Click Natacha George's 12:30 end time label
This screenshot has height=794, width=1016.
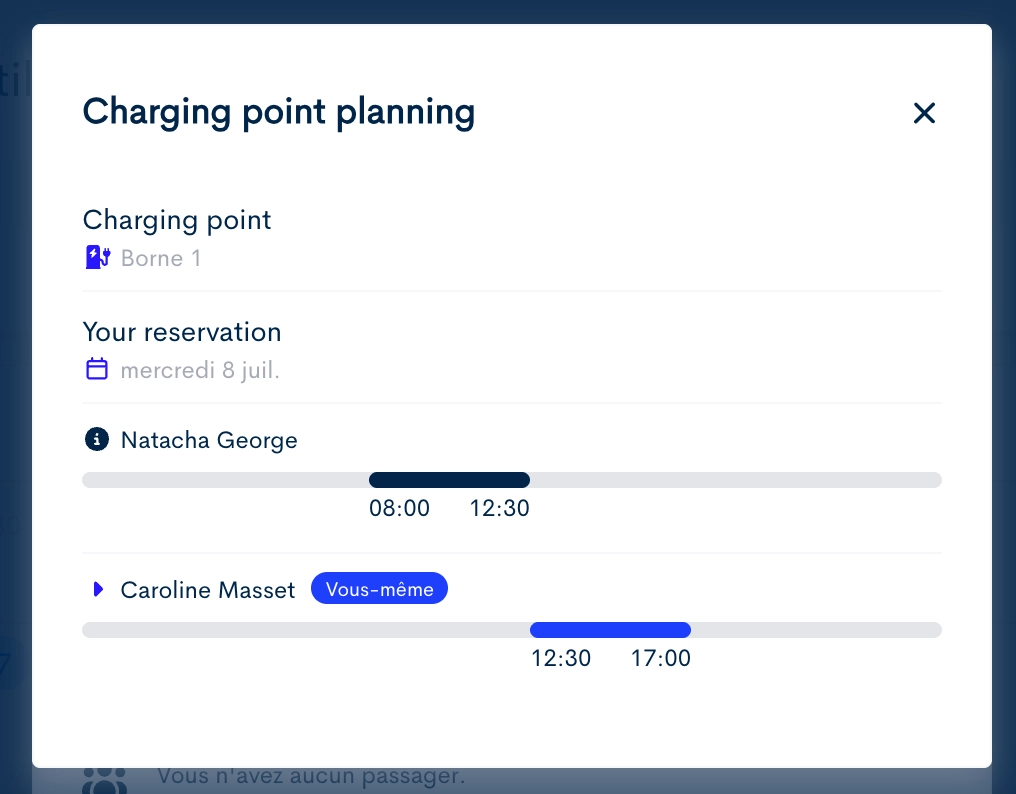coord(500,508)
